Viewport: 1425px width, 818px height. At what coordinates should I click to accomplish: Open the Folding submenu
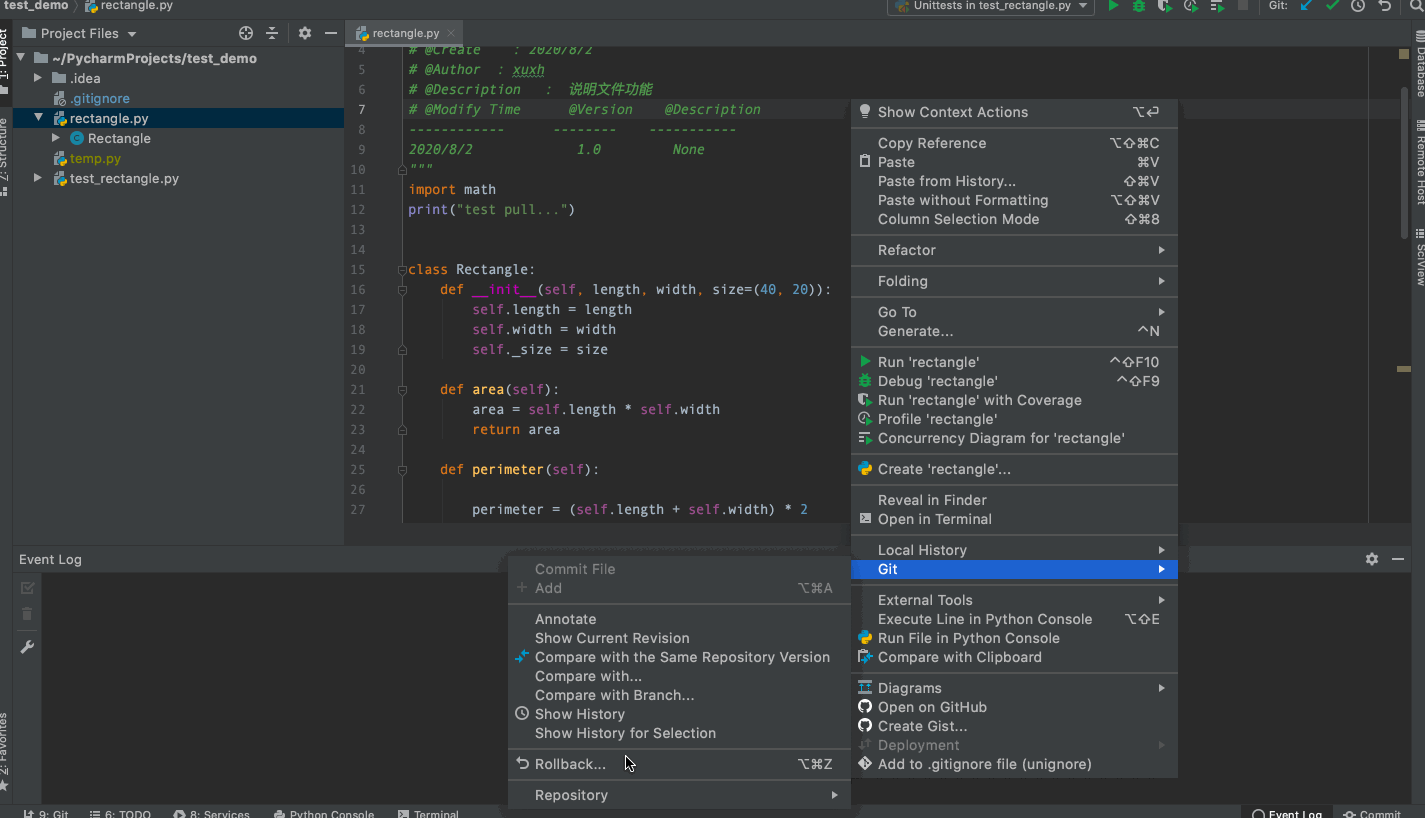[1014, 281]
